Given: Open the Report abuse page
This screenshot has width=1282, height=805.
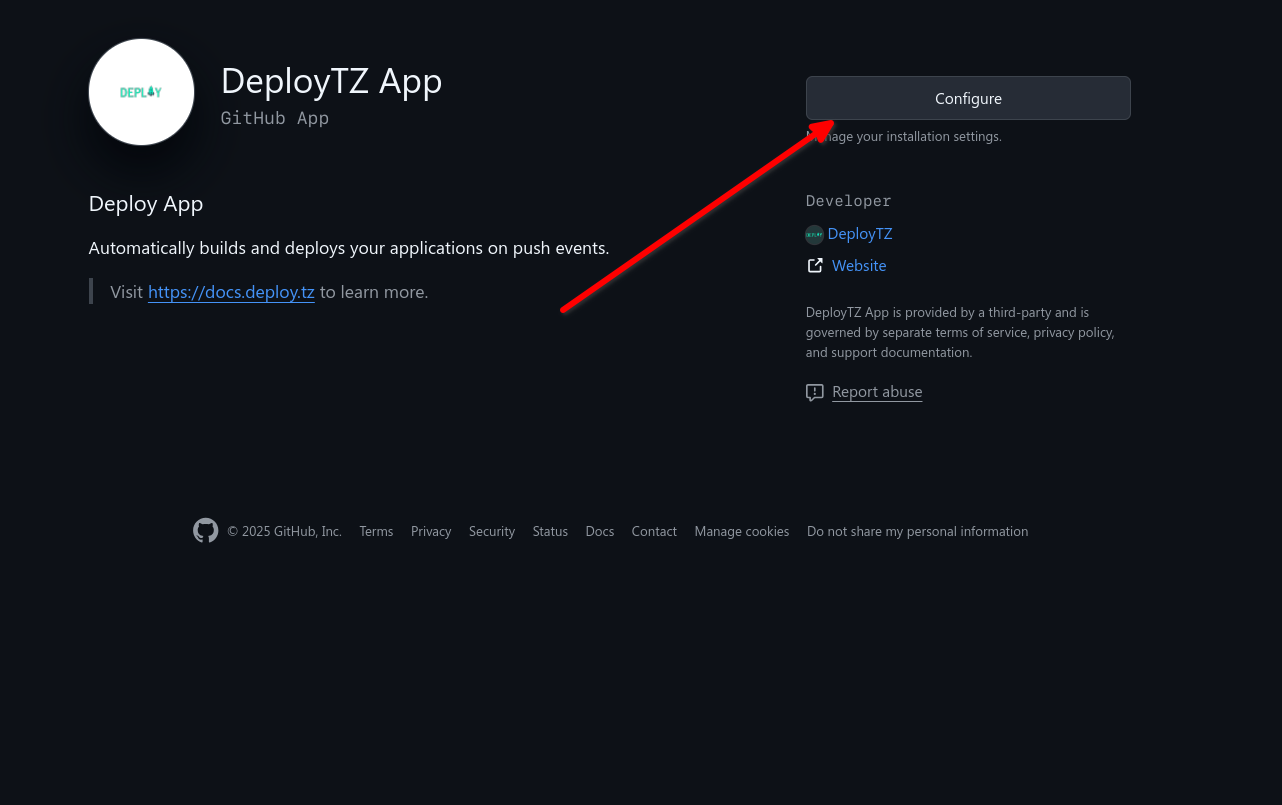Looking at the screenshot, I should 877,391.
